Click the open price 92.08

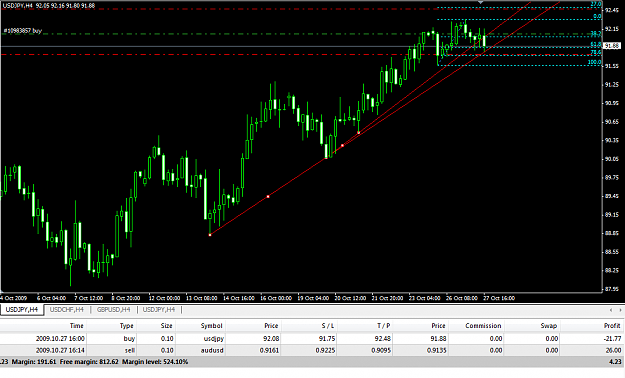[271, 339]
